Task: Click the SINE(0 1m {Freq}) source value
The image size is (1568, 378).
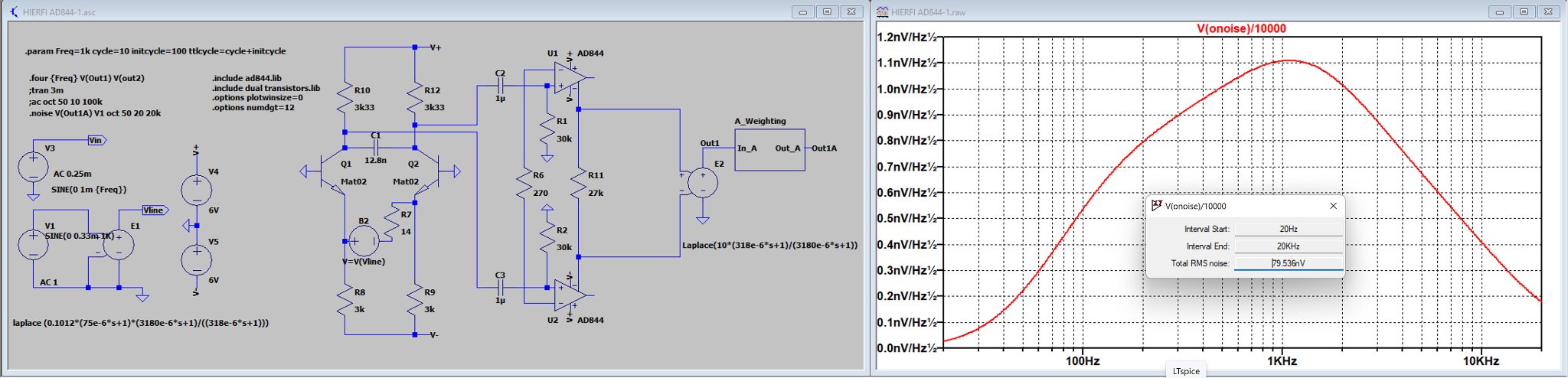Action: click(90, 189)
